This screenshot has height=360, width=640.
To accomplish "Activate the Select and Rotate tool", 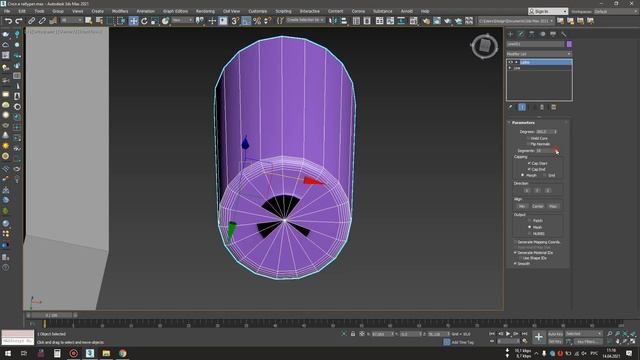I will (144, 21).
